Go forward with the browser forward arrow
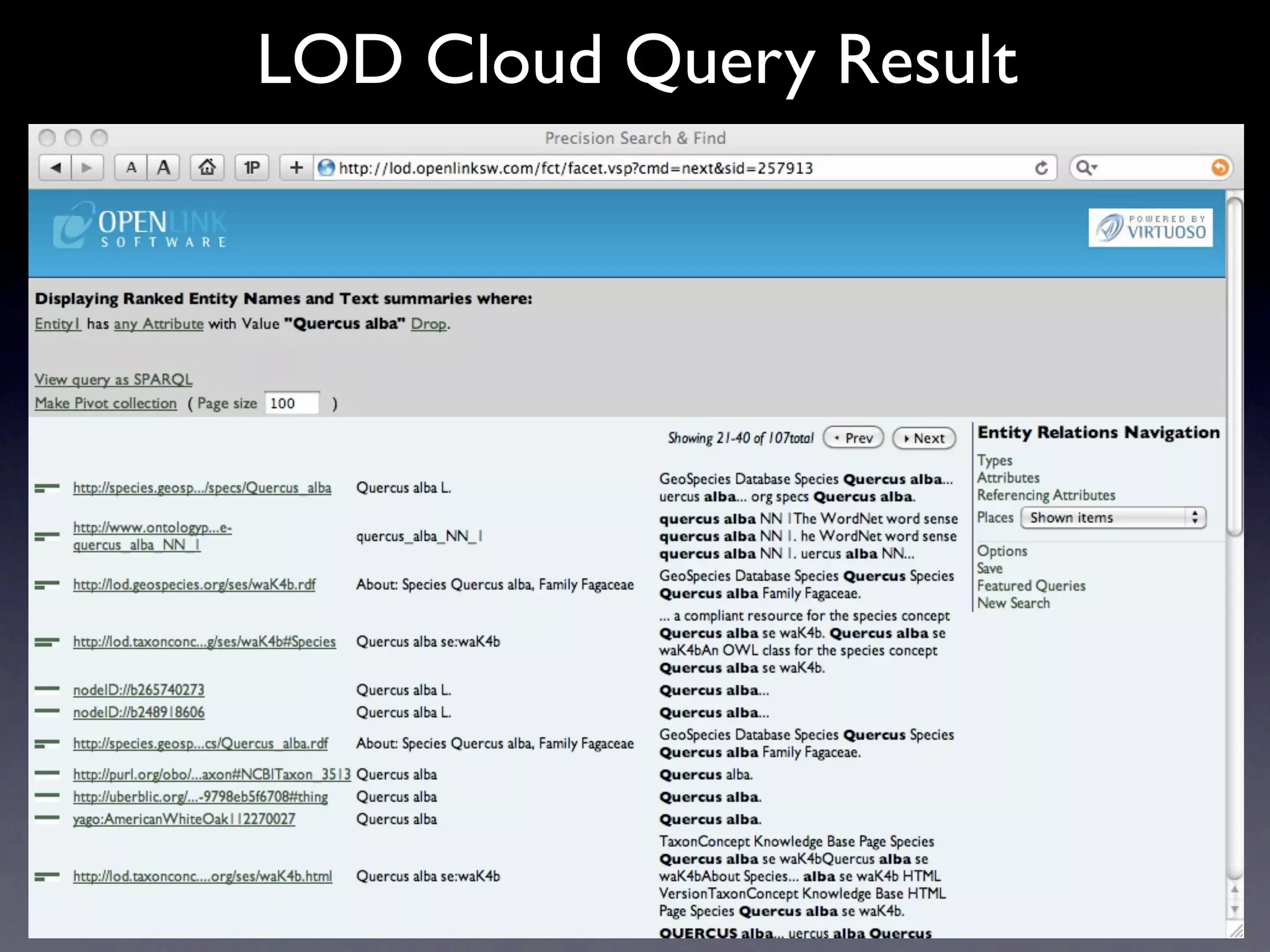The height and width of the screenshot is (952, 1270). (x=87, y=167)
